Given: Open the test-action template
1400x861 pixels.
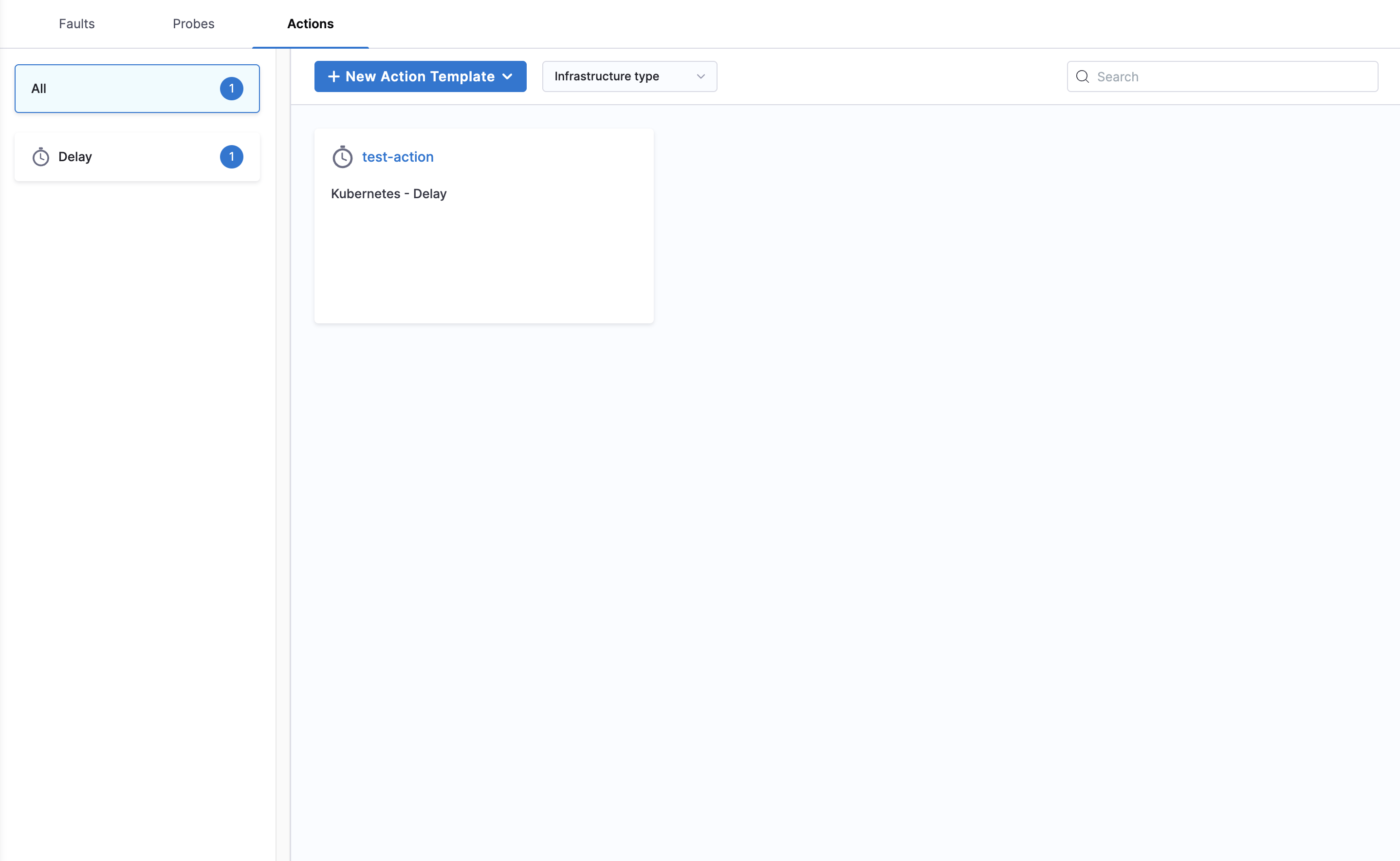Looking at the screenshot, I should 397,157.
